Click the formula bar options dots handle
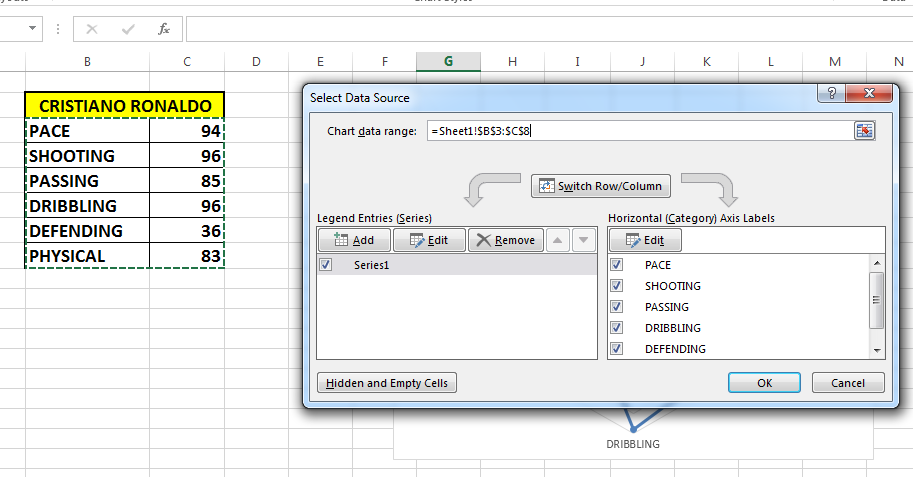This screenshot has width=913, height=477. (x=58, y=29)
